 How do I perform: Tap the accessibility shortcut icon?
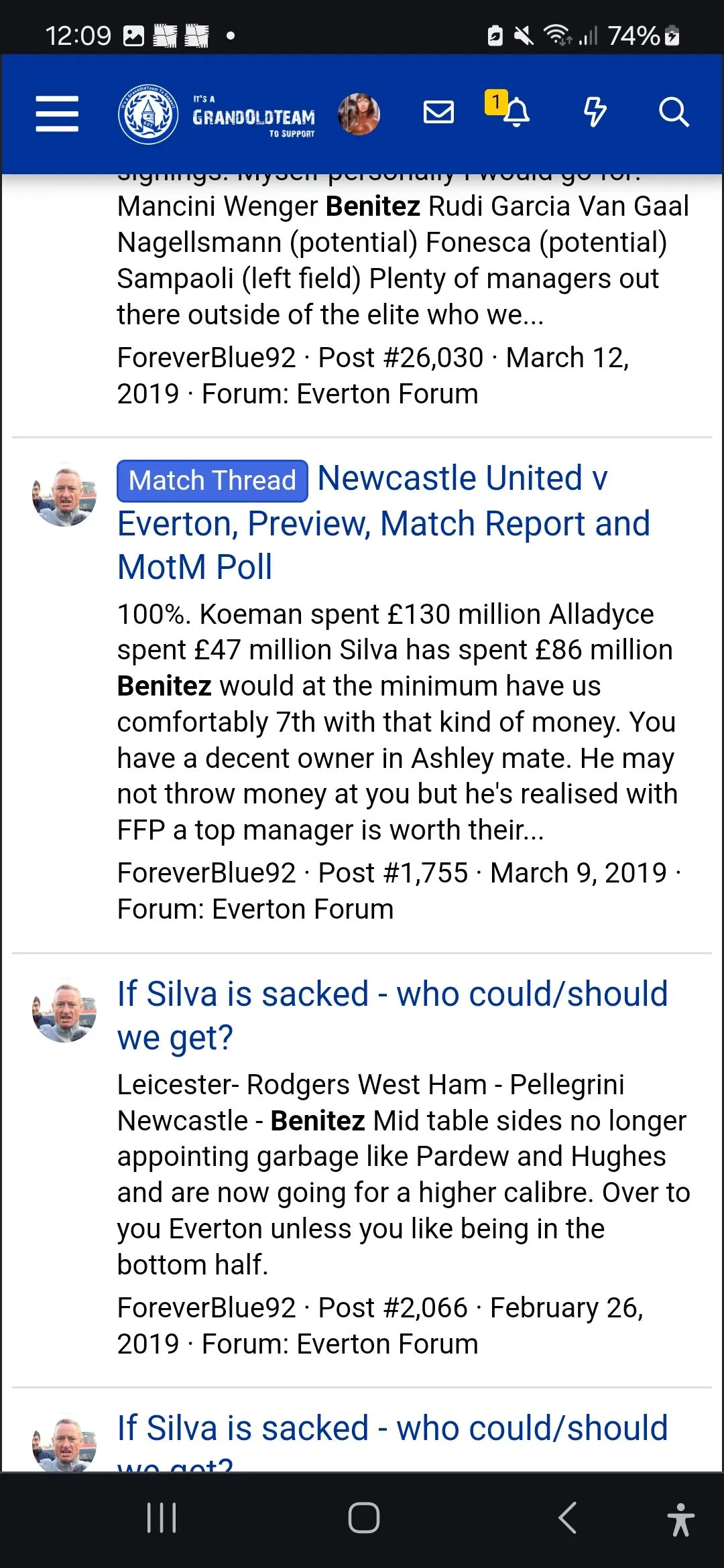[680, 1519]
